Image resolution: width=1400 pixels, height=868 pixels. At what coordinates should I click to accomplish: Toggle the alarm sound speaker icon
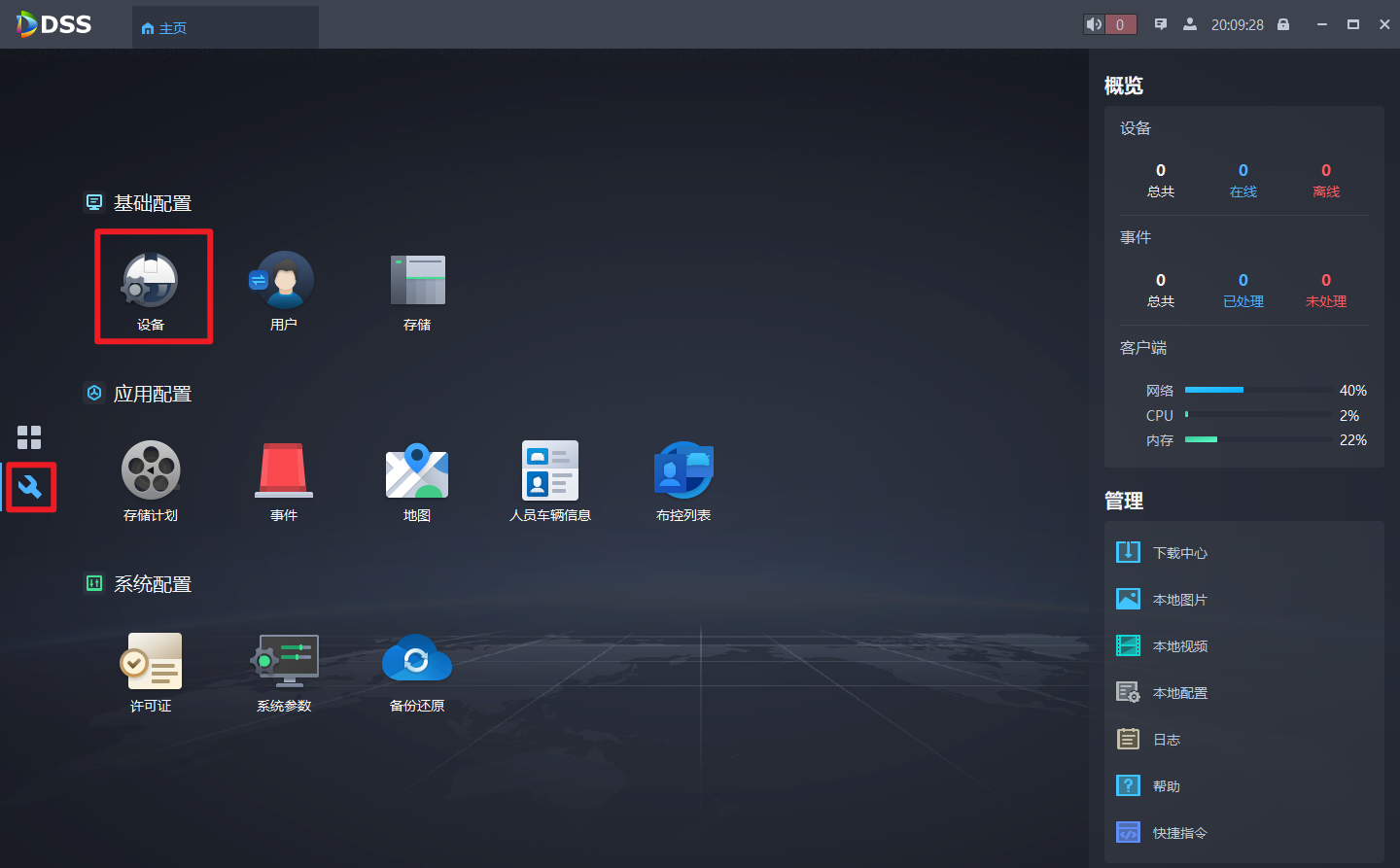1095,24
